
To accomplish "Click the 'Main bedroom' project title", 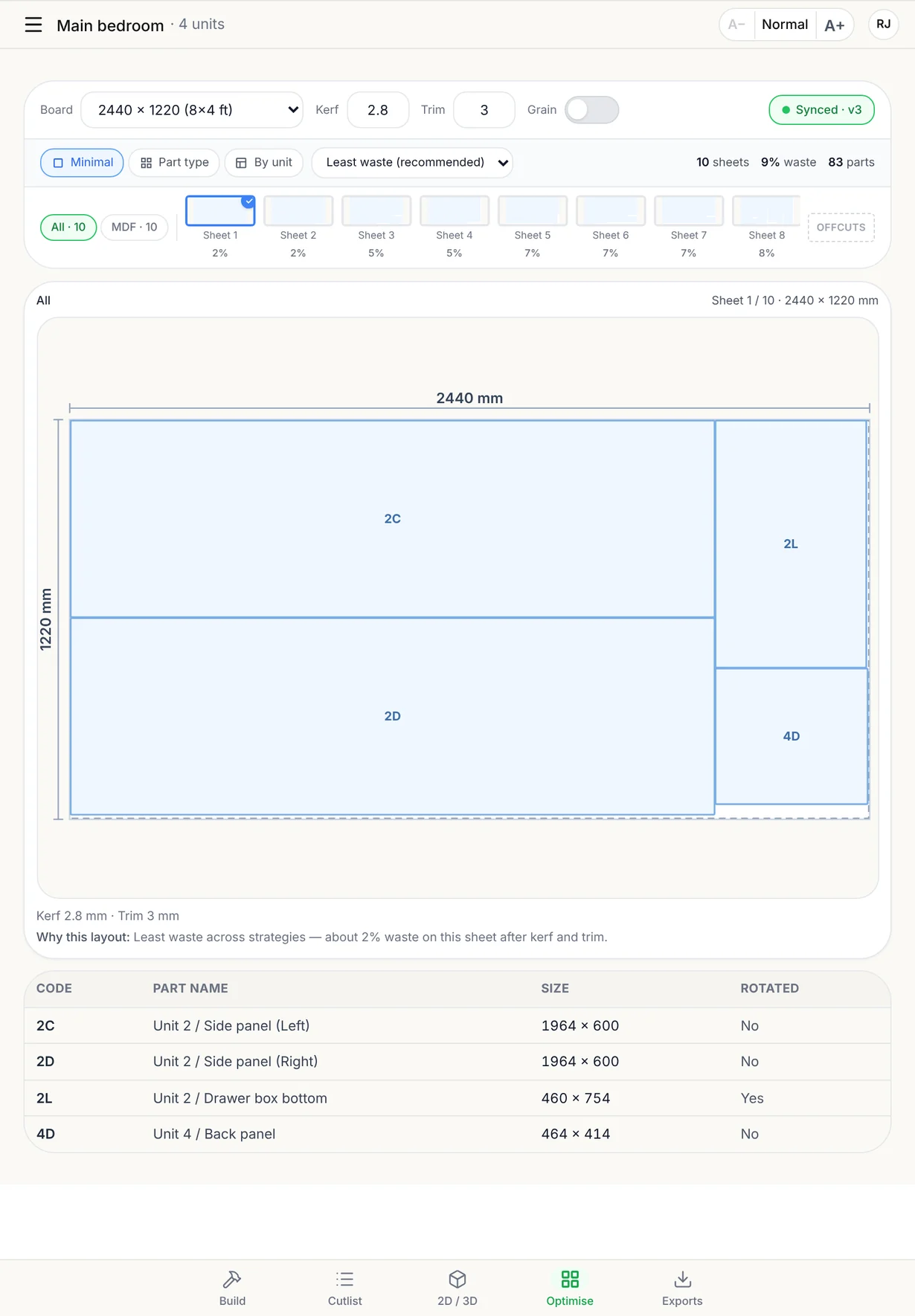I will tap(110, 25).
